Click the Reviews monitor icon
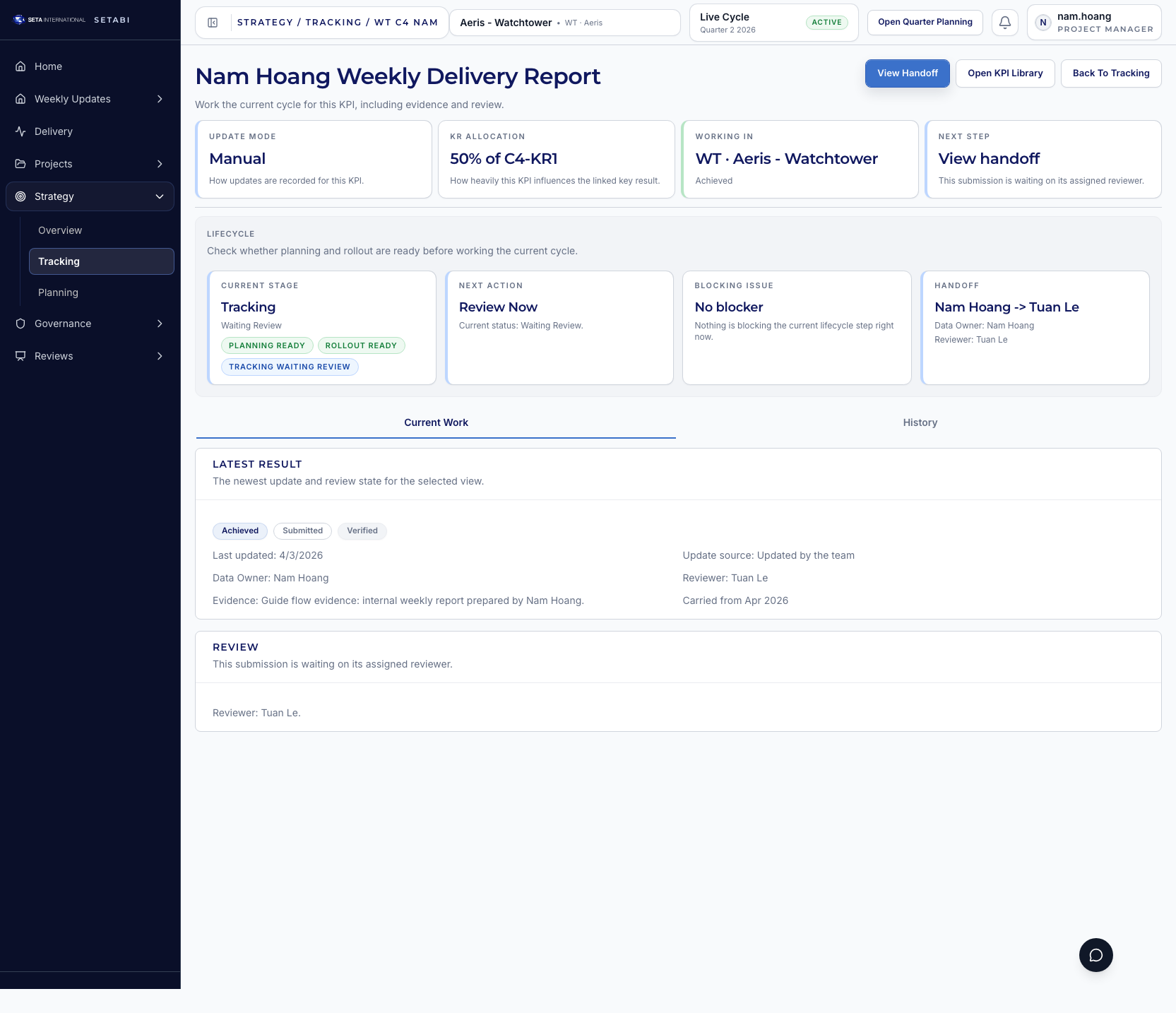 tap(20, 356)
